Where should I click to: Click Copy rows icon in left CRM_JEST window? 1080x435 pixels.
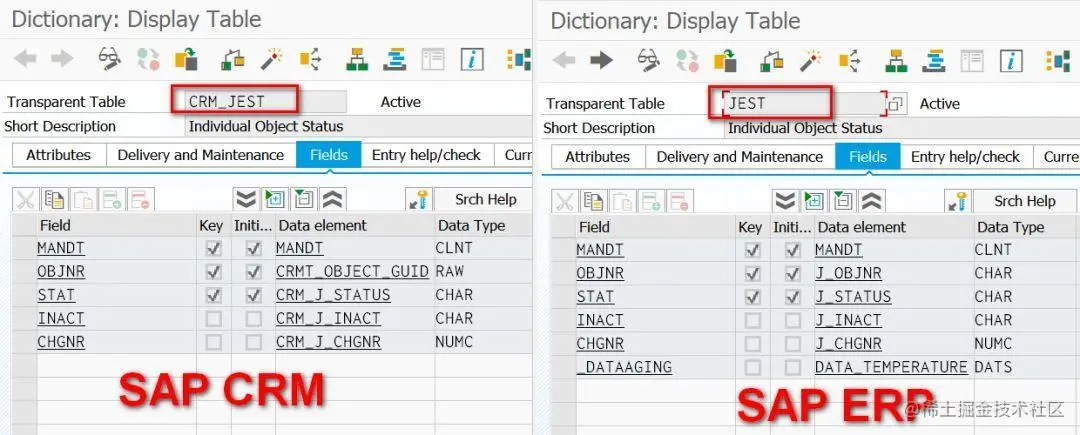coord(54,200)
